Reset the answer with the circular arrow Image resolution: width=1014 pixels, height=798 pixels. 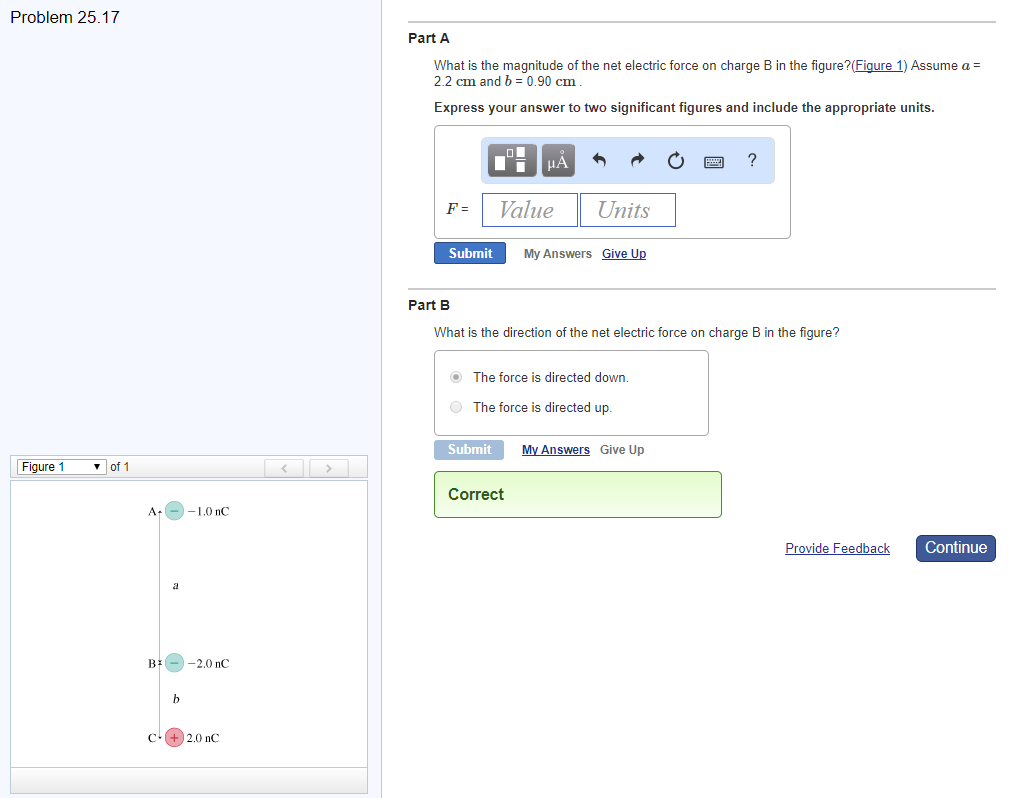[675, 160]
